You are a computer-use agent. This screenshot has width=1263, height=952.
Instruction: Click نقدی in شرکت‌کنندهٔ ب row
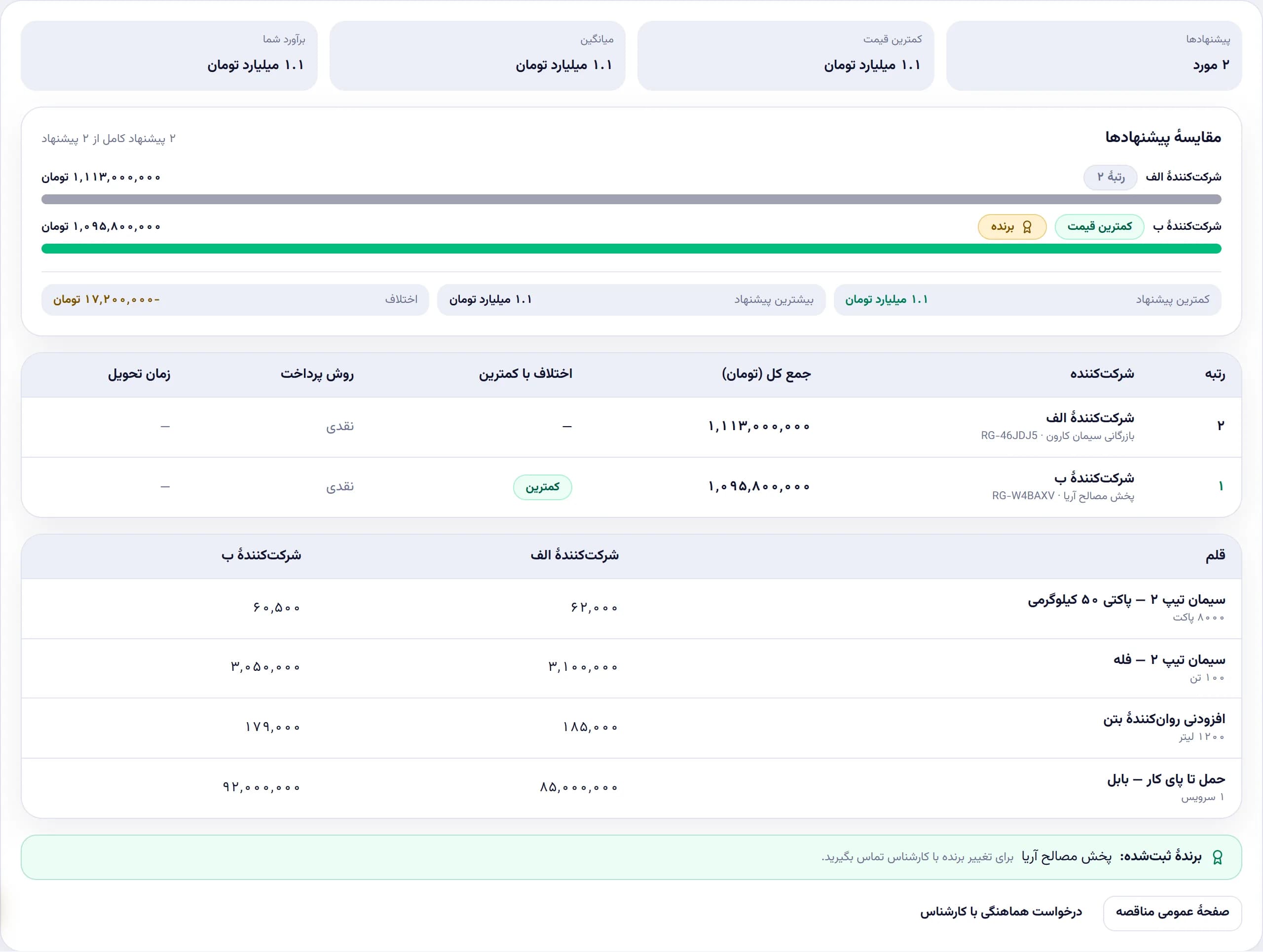pyautogui.click(x=340, y=487)
